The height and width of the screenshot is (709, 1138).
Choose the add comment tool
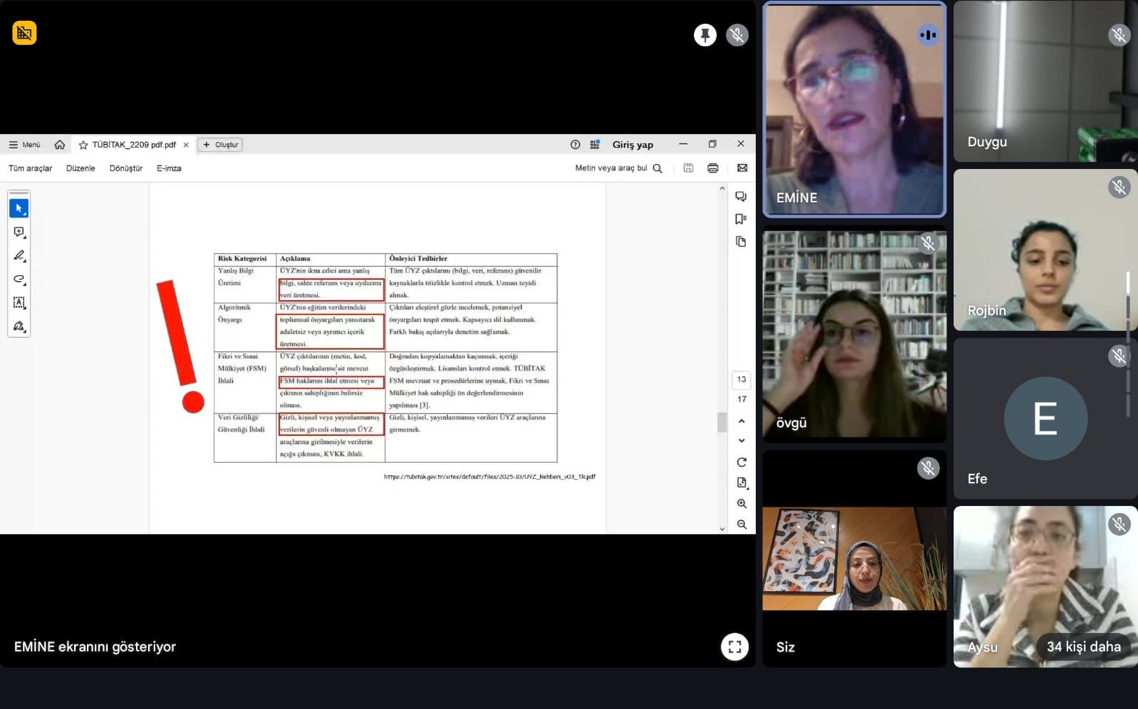(x=19, y=232)
